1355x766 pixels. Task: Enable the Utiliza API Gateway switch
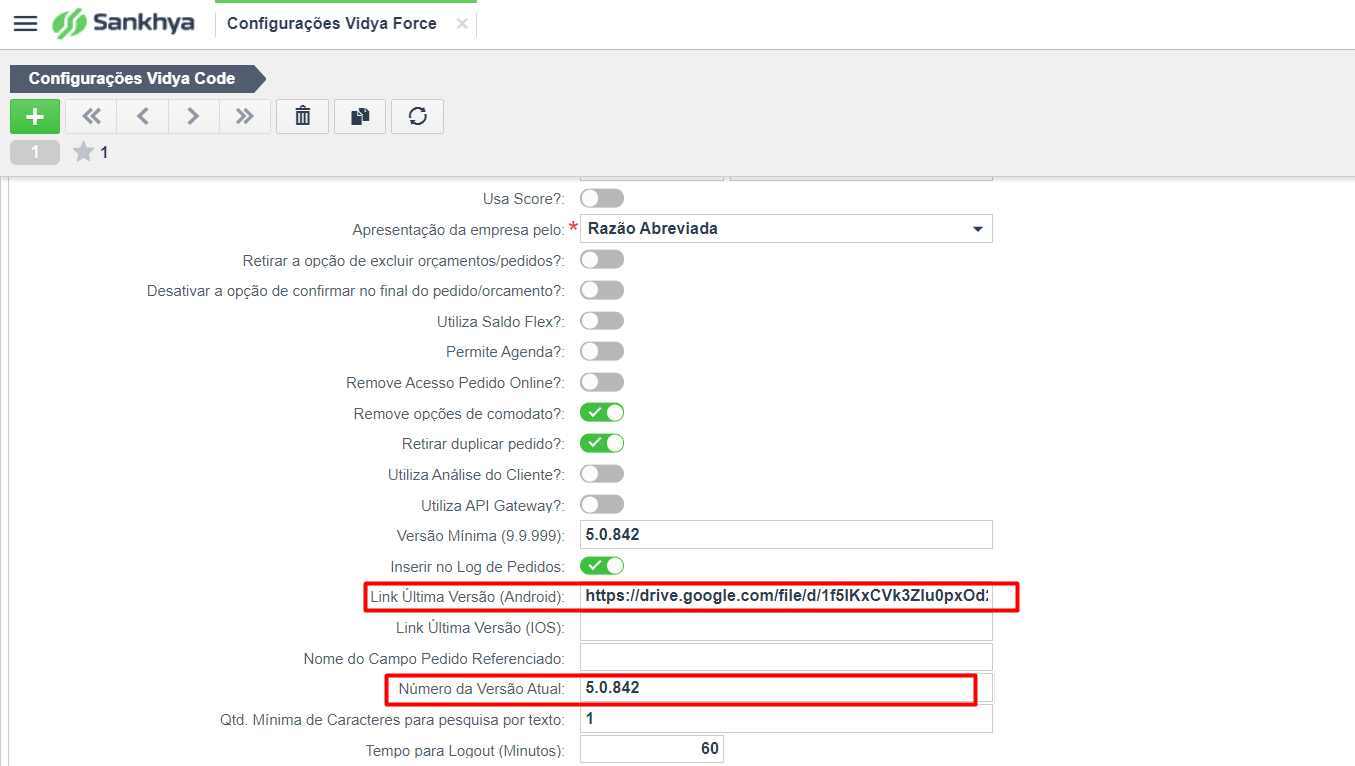tap(602, 505)
